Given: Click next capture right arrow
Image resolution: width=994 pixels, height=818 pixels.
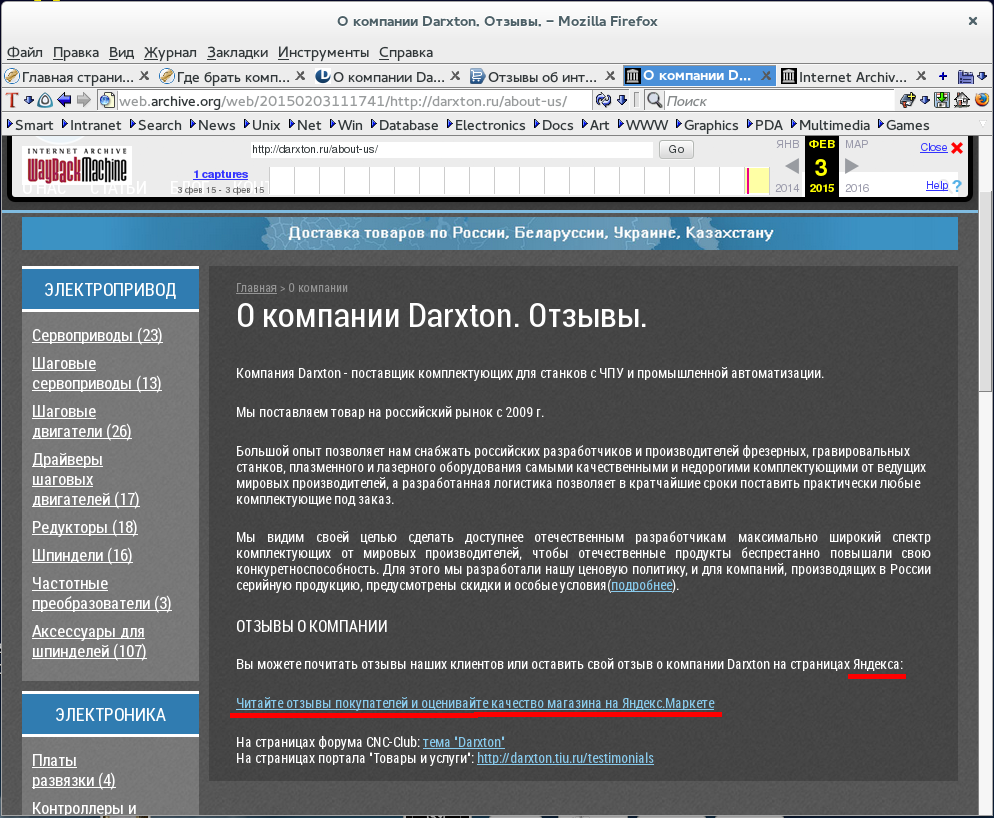Looking at the screenshot, I should (x=851, y=166).
